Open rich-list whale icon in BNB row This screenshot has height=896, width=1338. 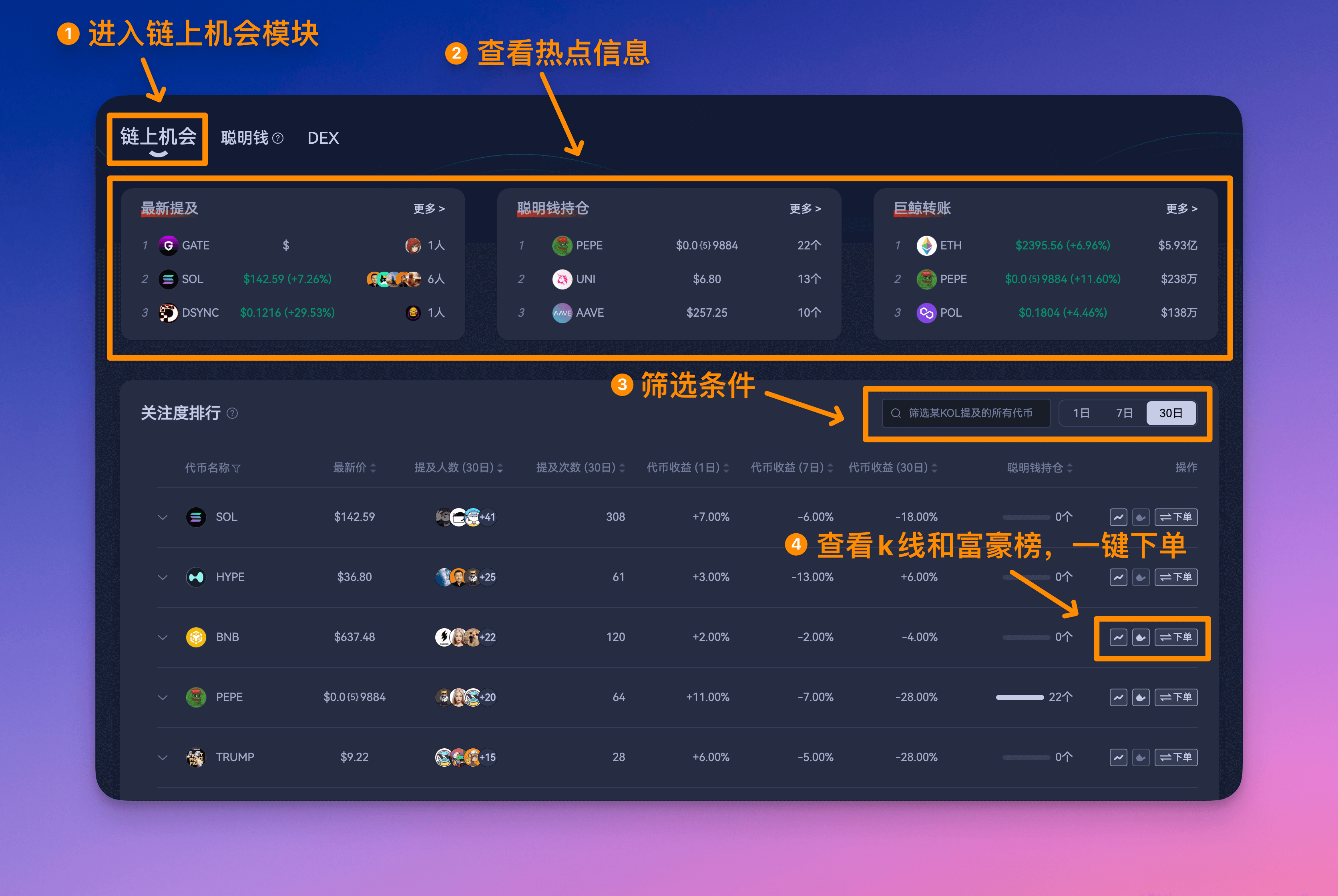coord(1140,637)
